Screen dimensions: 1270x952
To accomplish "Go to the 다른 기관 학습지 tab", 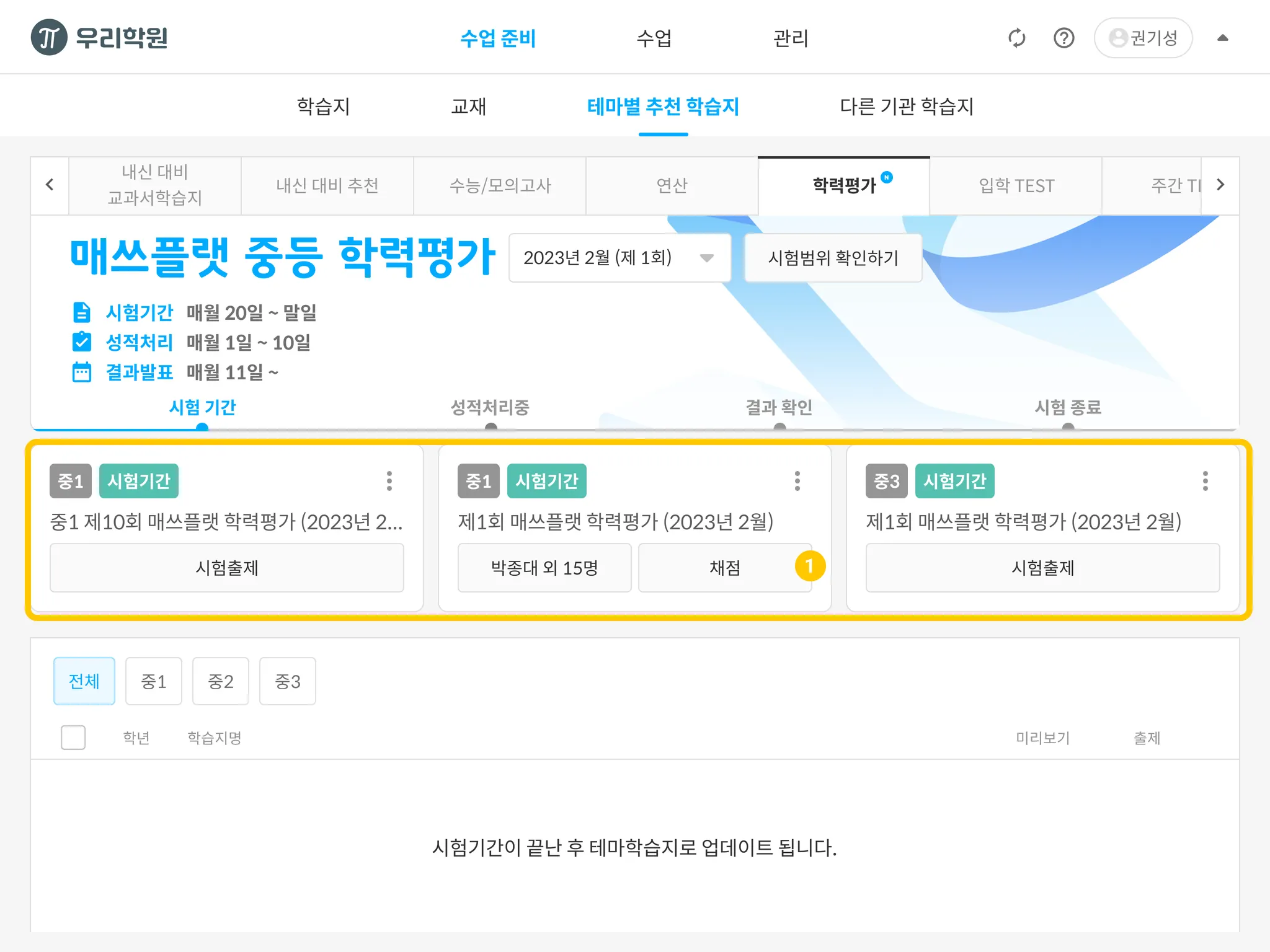I will pos(906,107).
